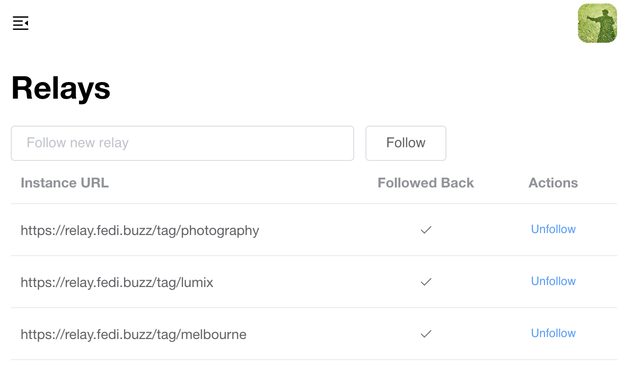Click the photography relay checkmark icon
Screen dimensions: 624x369
[x=426, y=230]
